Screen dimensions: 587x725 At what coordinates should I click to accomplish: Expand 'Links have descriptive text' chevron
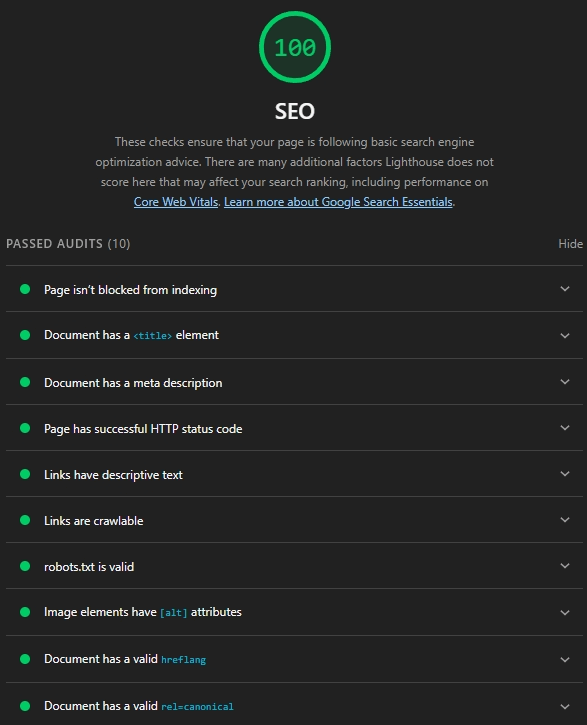pos(565,474)
